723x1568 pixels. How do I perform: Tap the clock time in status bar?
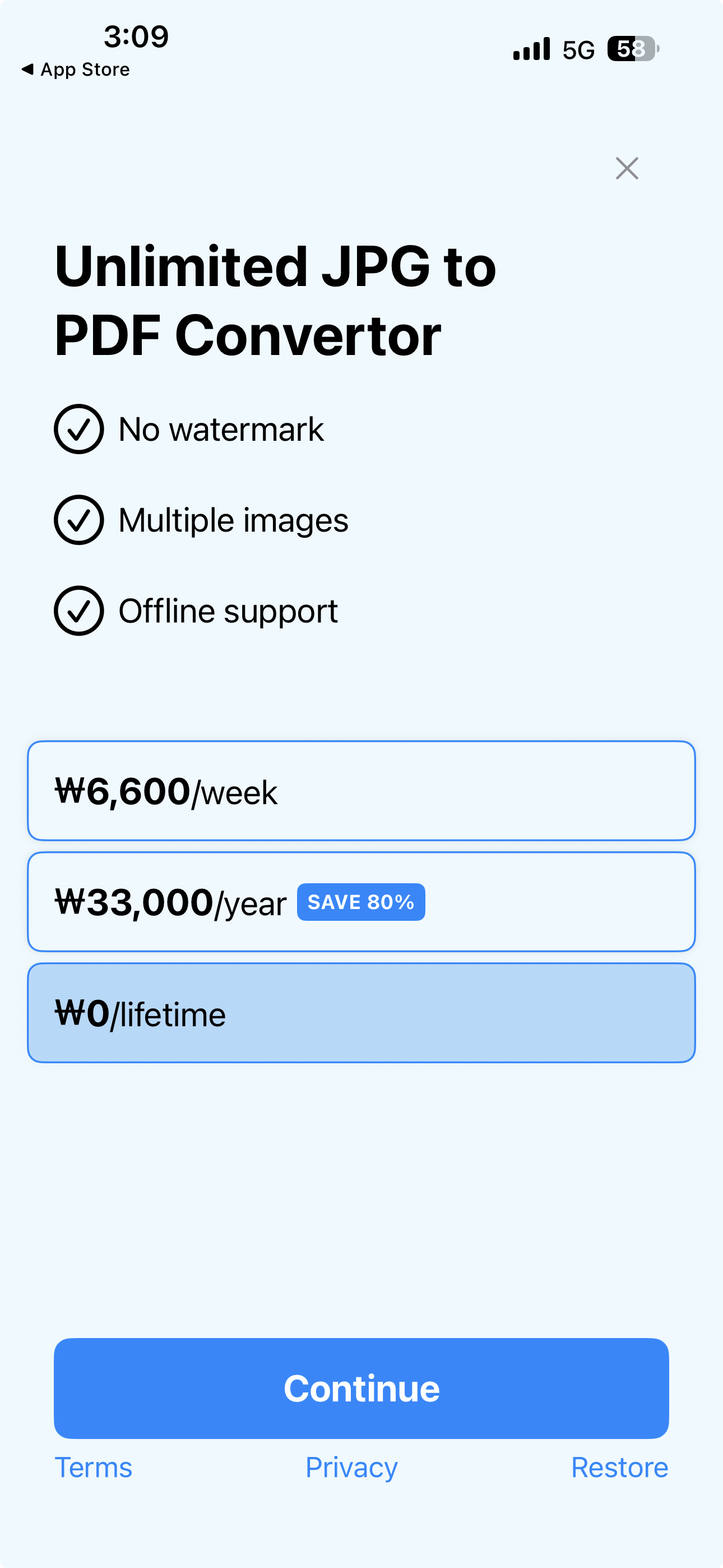136,36
